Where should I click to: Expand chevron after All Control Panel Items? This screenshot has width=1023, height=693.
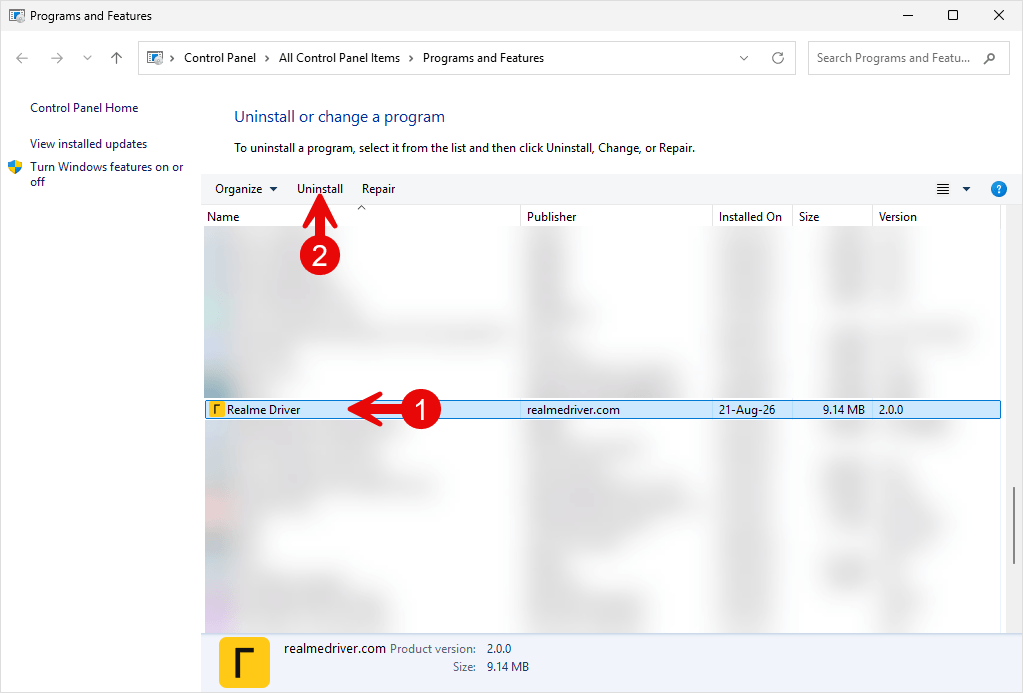pos(411,58)
